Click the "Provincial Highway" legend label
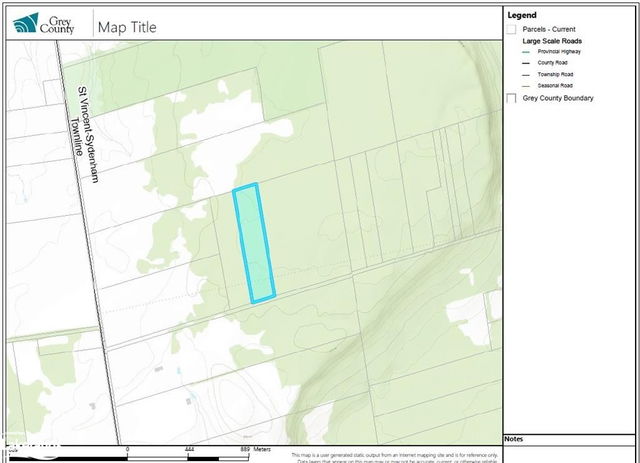640x463 pixels. pos(559,51)
